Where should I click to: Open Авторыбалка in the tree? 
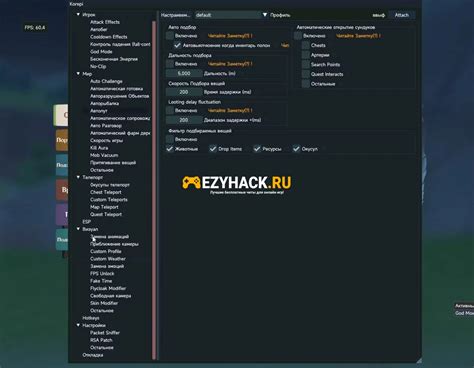(104, 103)
